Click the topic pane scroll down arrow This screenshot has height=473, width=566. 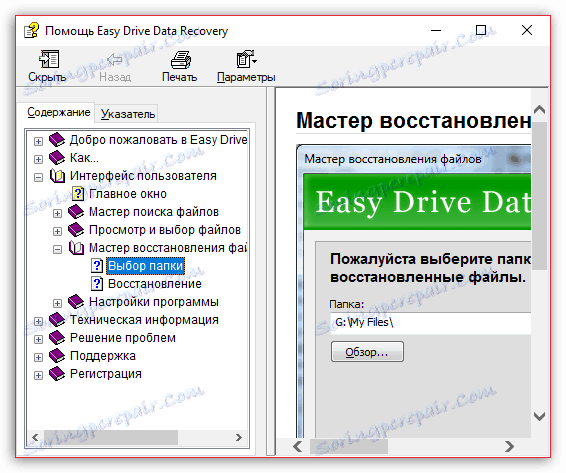(539, 416)
